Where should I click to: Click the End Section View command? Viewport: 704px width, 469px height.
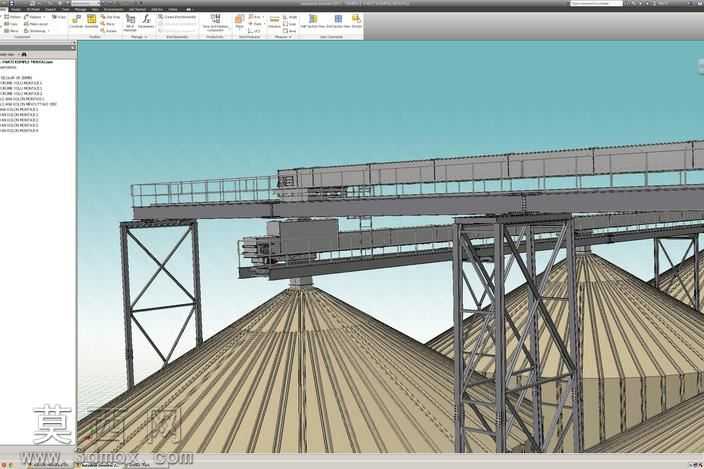[x=338, y=21]
